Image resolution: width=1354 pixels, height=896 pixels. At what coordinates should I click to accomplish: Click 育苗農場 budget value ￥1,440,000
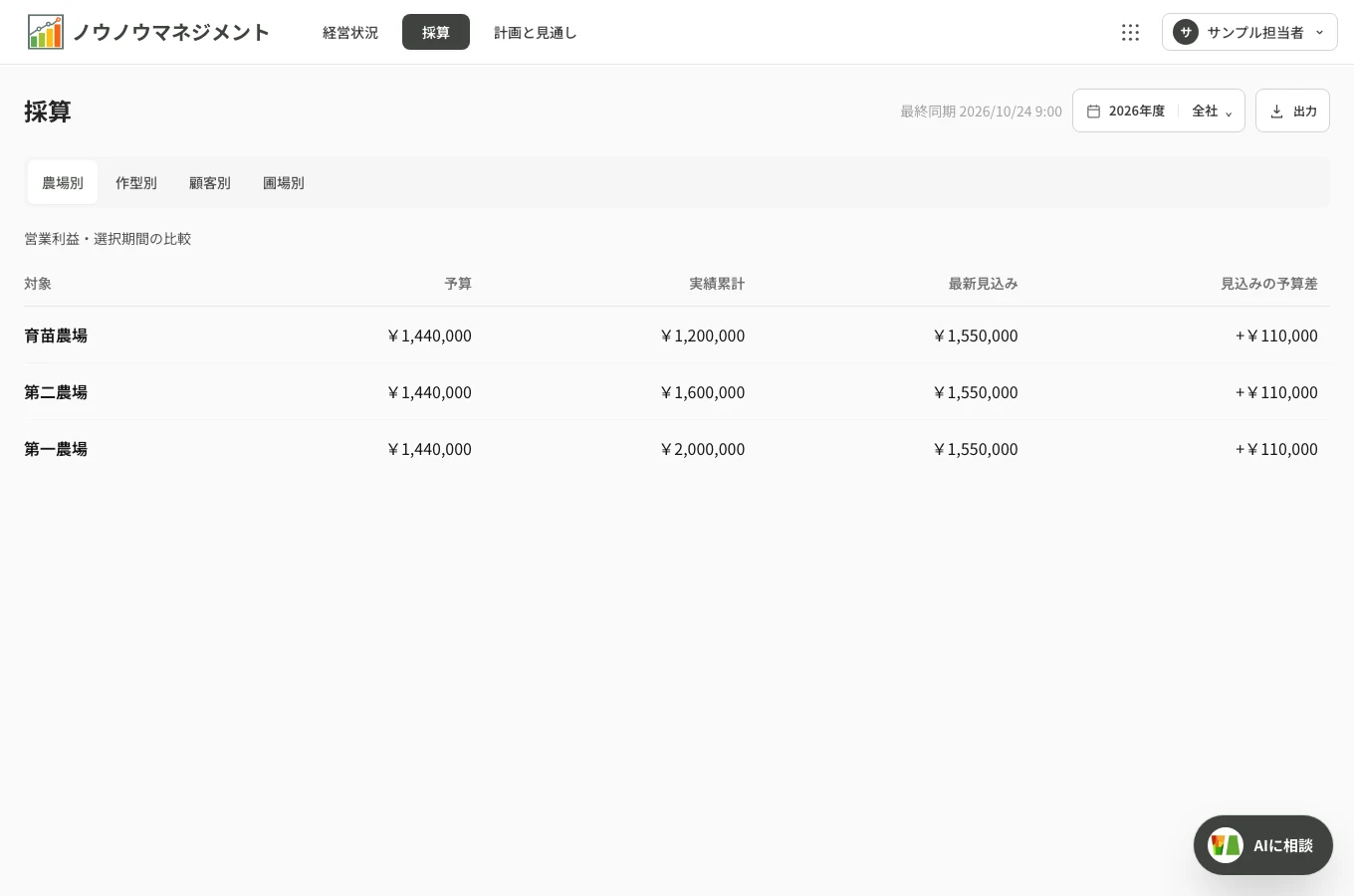pyautogui.click(x=429, y=336)
